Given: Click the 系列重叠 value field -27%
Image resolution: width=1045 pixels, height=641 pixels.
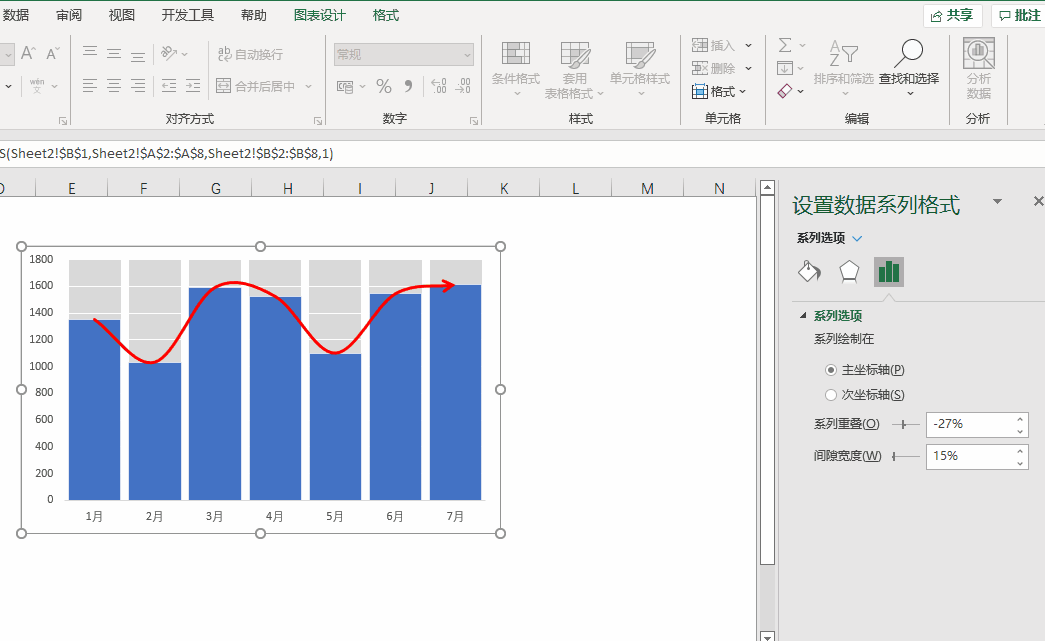Looking at the screenshot, I should pyautogui.click(x=971, y=424).
